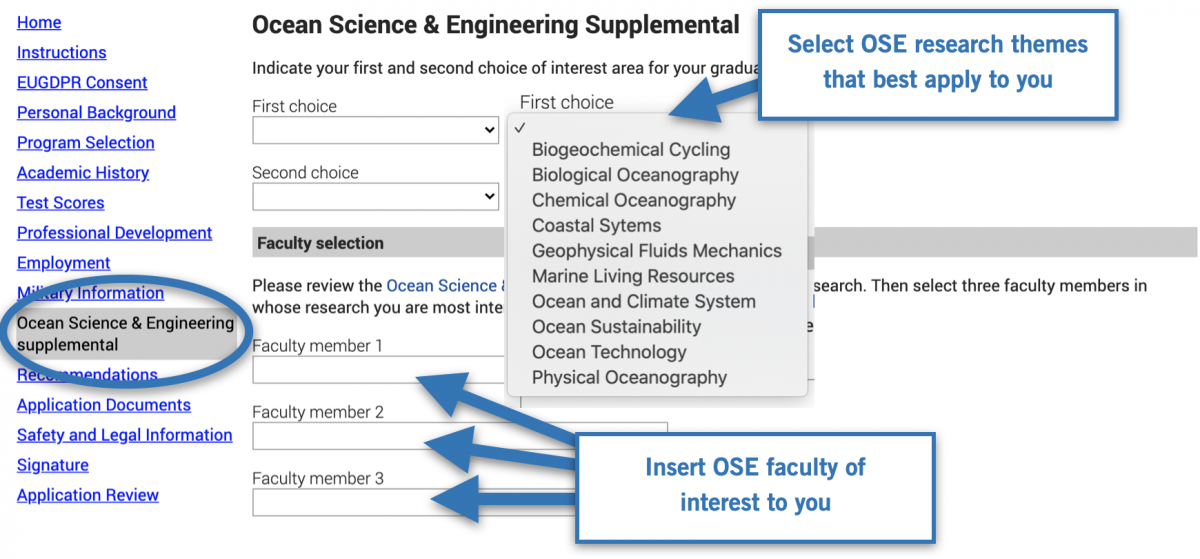Open the Academic History section
This screenshot has height=559, width=1200.
[83, 172]
